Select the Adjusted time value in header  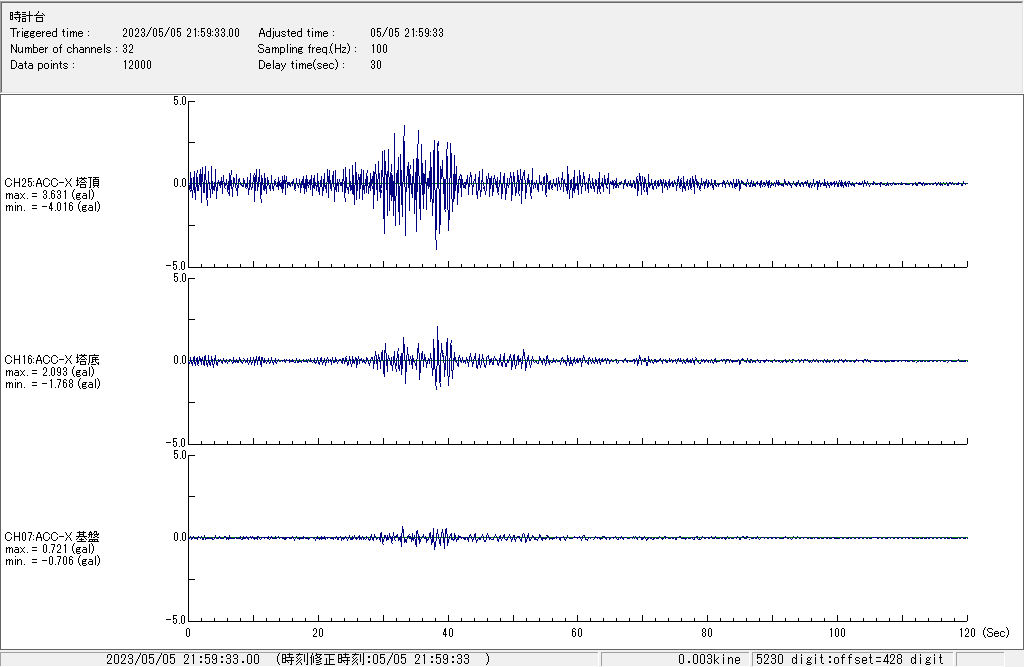(x=406, y=33)
